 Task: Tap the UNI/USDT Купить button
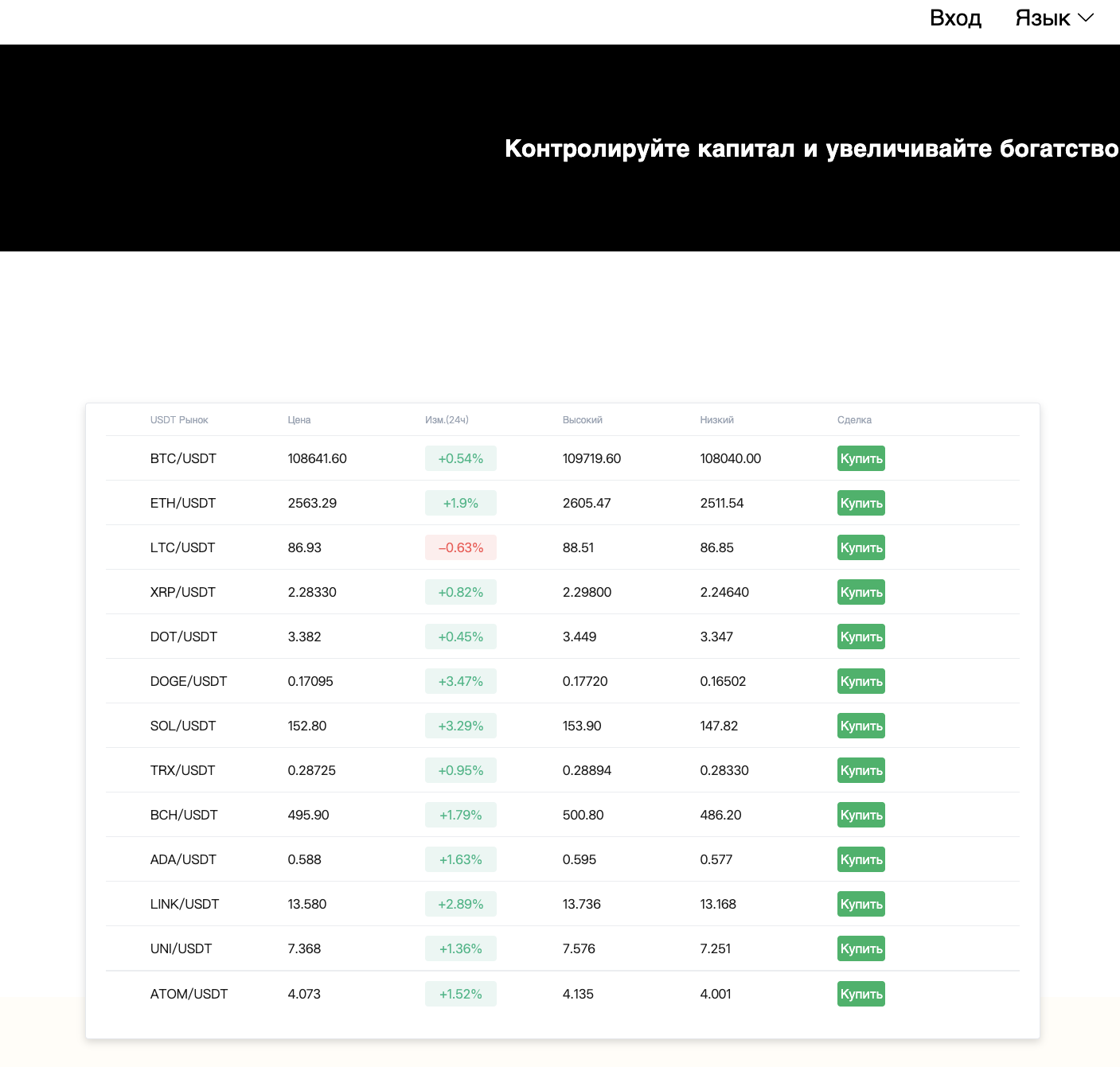[x=861, y=948]
